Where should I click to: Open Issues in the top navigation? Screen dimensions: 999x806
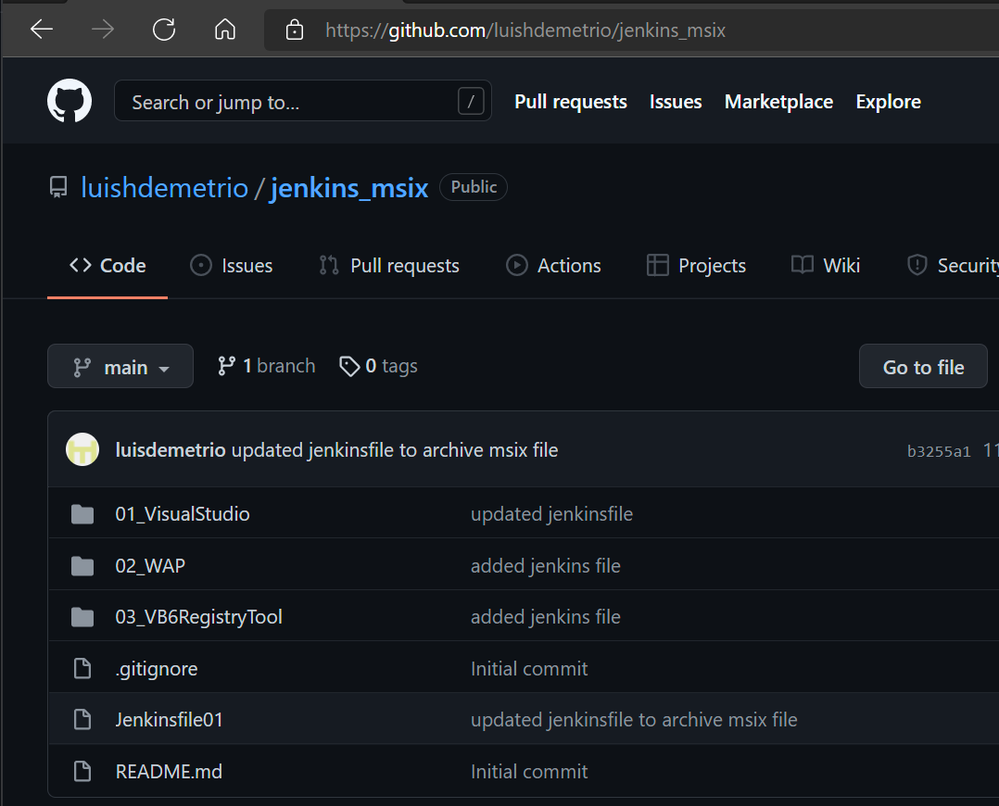click(675, 102)
